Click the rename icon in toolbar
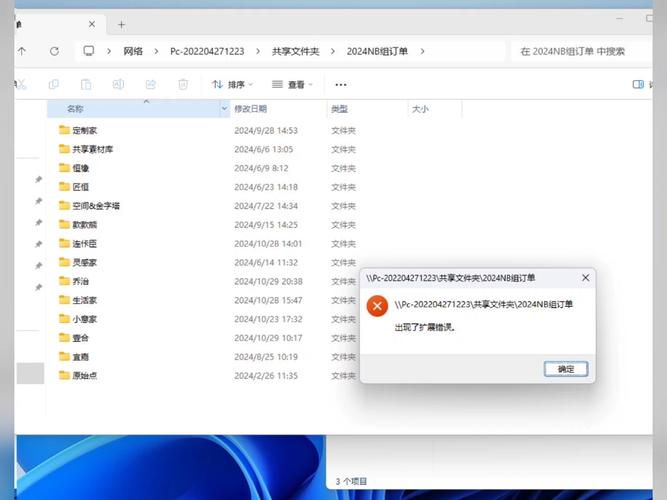 (x=118, y=84)
